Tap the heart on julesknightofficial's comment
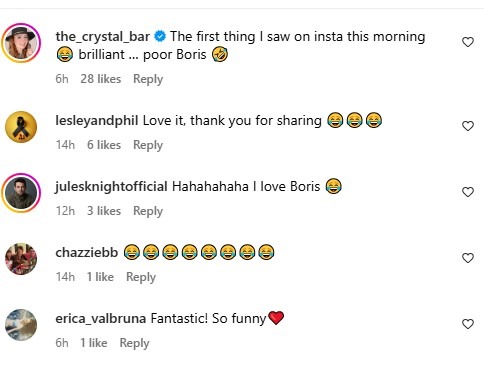This screenshot has width=484, height=367. pyautogui.click(x=468, y=192)
